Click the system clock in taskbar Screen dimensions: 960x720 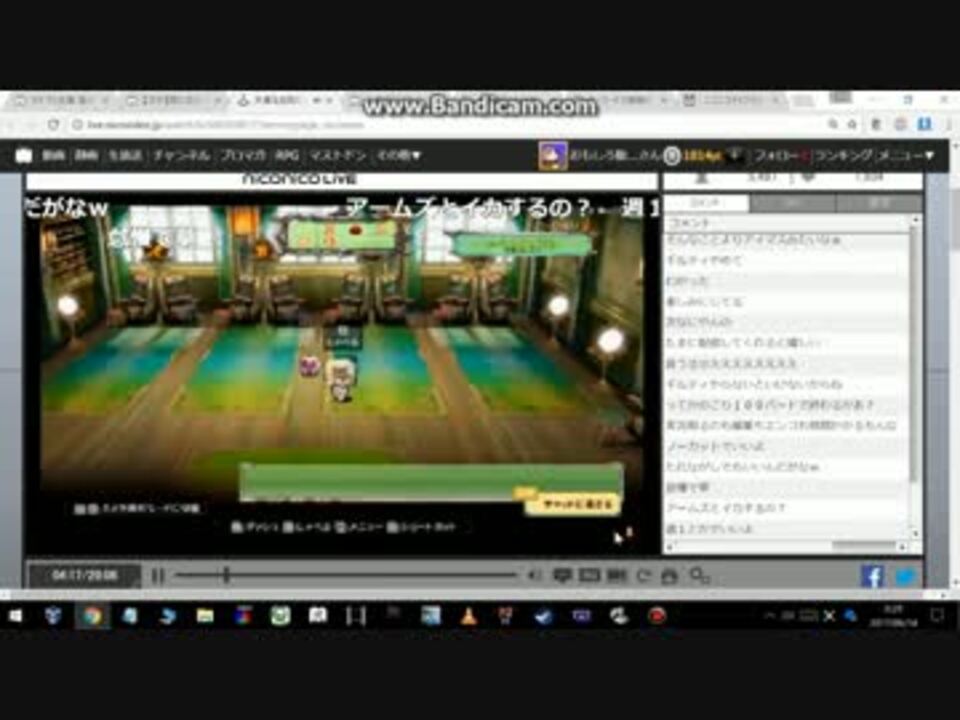(x=892, y=616)
